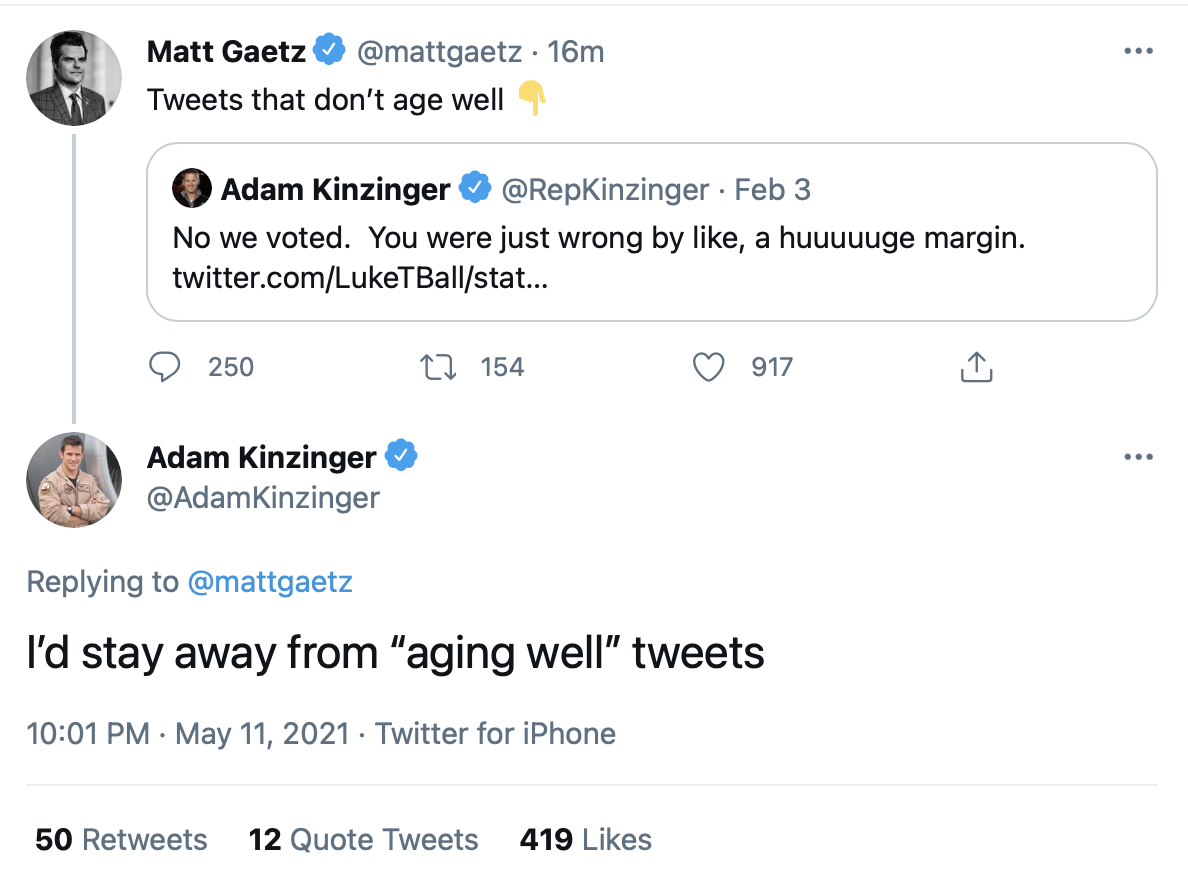Click the share icon under Gaetz's tweet
Image resolution: width=1188 pixels, height=880 pixels.
pyautogui.click(x=976, y=368)
